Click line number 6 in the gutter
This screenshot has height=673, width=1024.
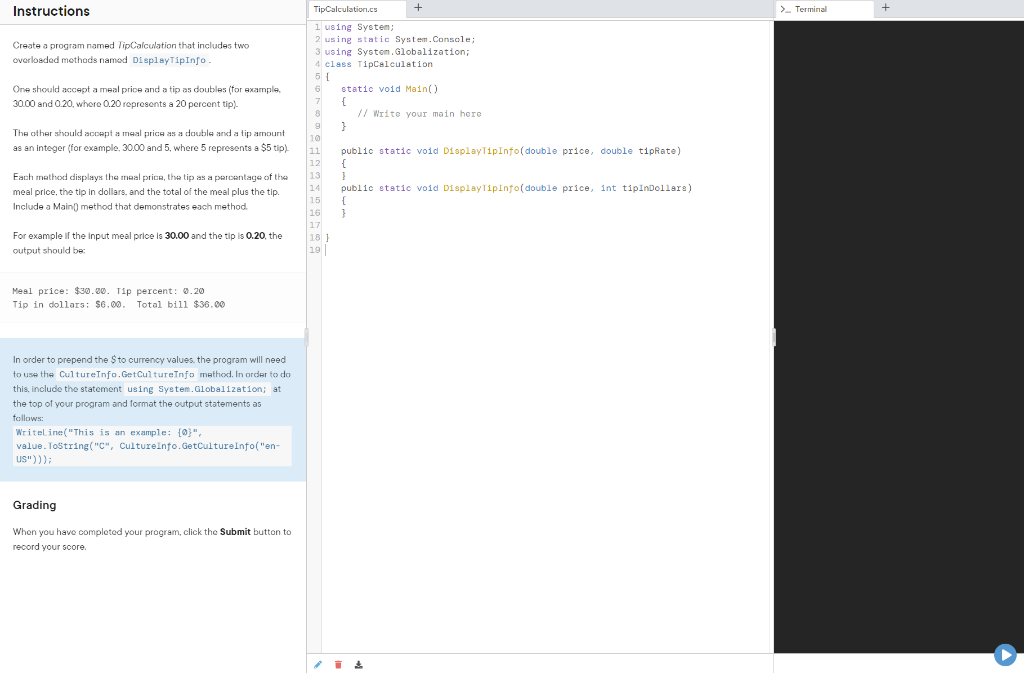pyautogui.click(x=315, y=89)
